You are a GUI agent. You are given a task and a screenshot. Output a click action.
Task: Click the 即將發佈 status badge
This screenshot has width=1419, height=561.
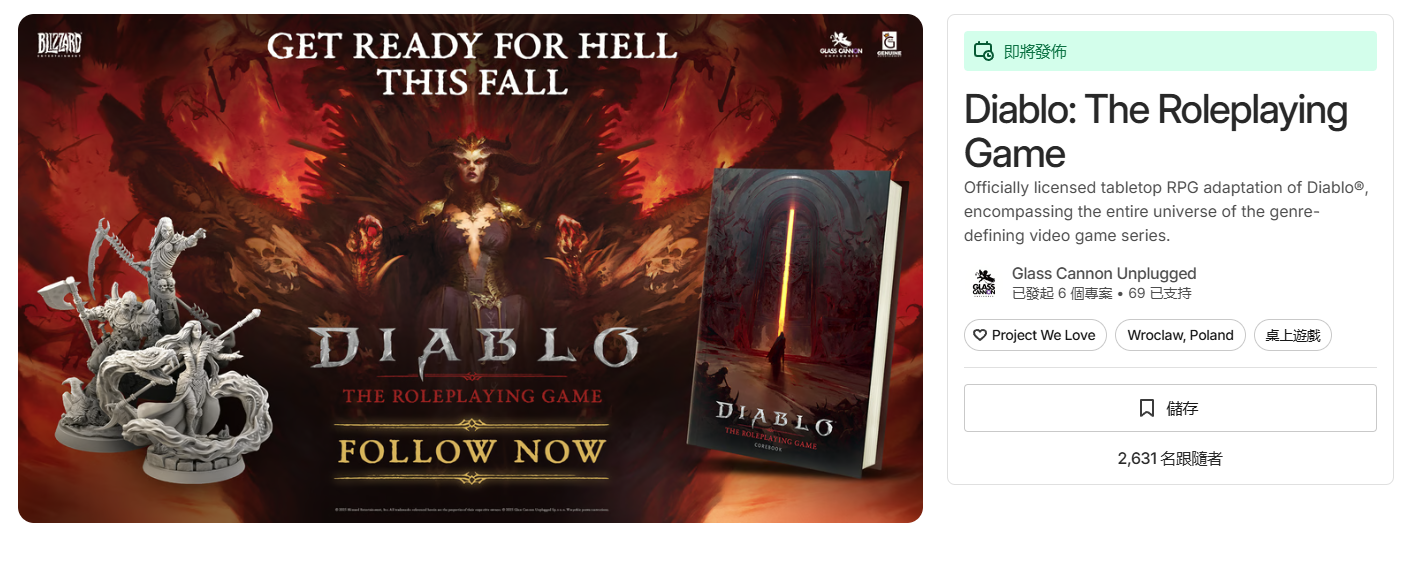pyautogui.click(x=1170, y=51)
